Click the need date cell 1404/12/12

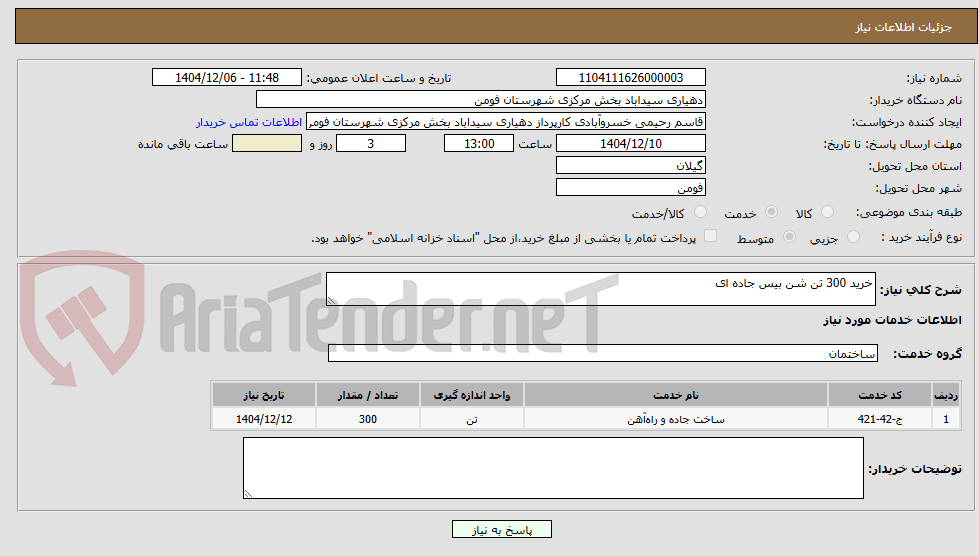click(x=263, y=419)
